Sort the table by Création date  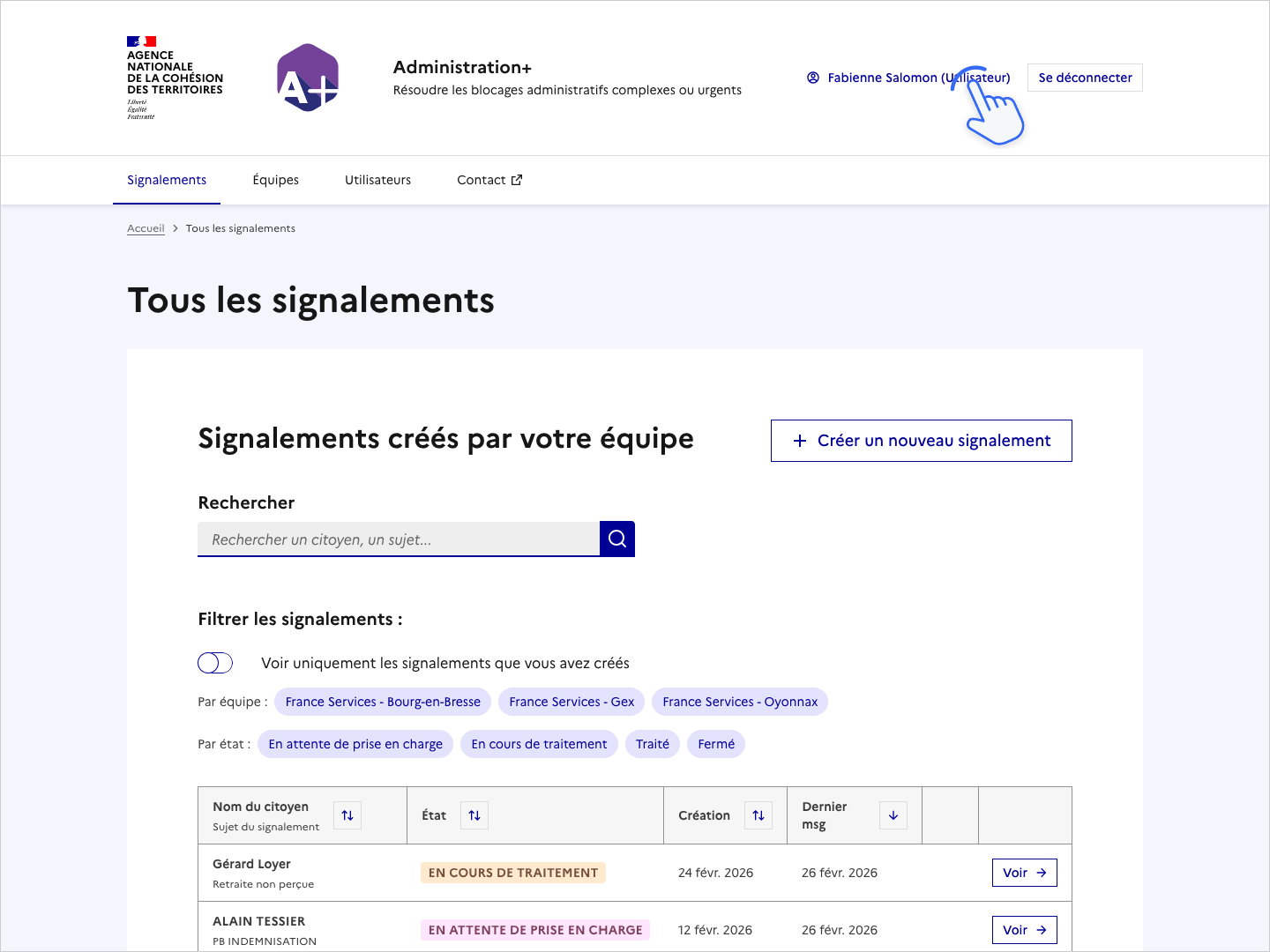point(758,815)
